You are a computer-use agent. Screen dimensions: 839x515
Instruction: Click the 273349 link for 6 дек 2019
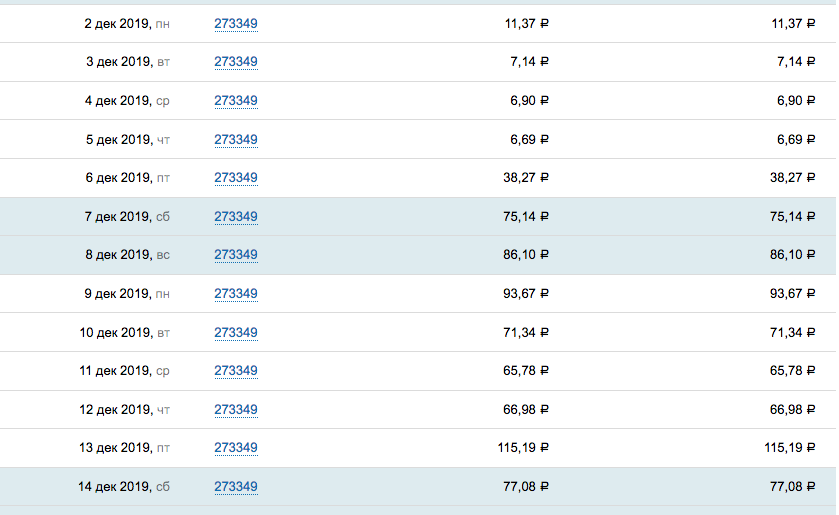[236, 178]
